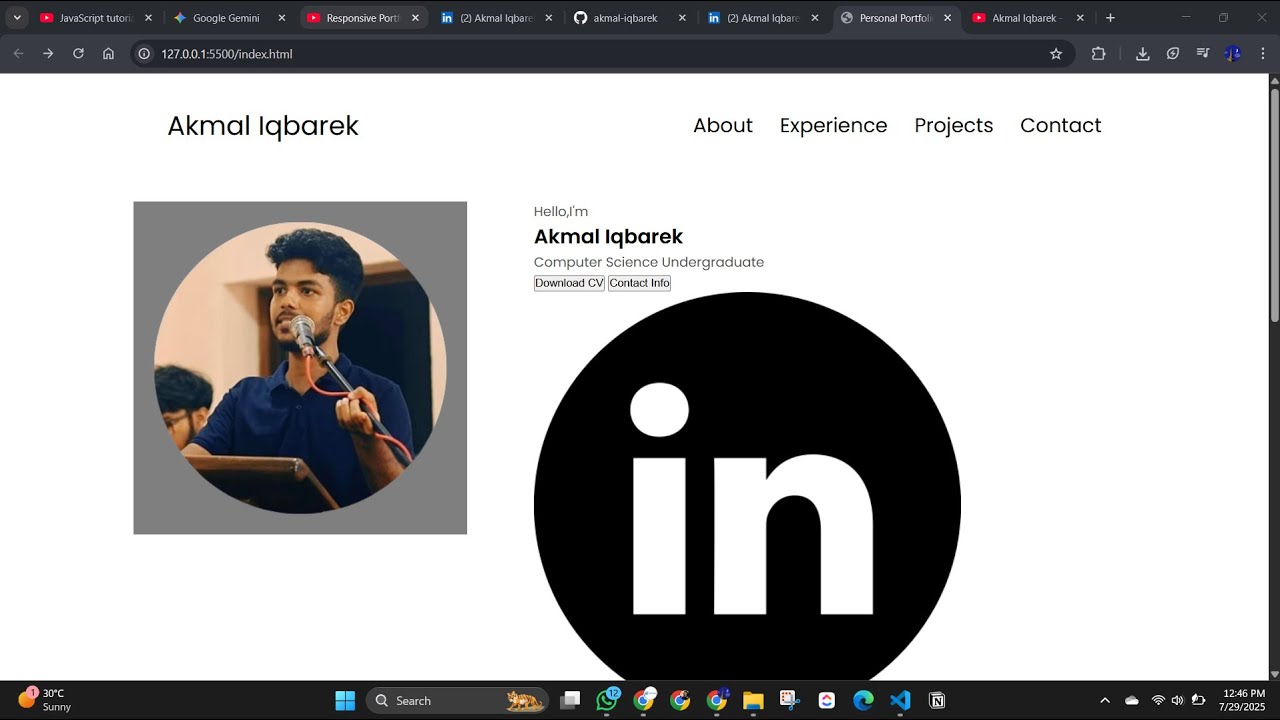Open a new tab with the plus icon
Image resolution: width=1280 pixels, height=720 pixels.
pyautogui.click(x=1110, y=18)
